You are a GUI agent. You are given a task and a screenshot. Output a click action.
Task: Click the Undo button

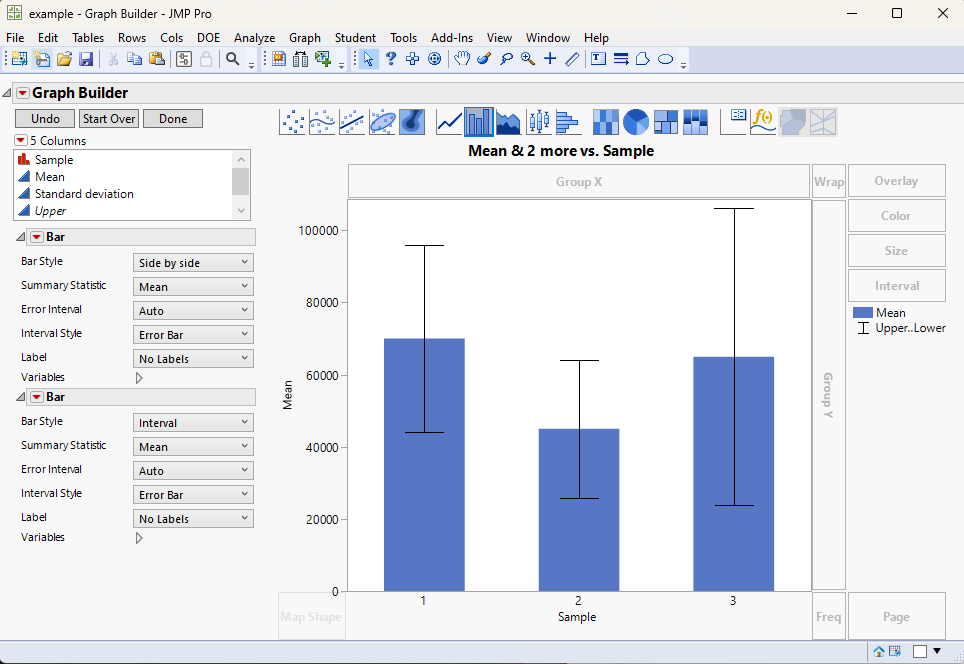pos(45,119)
